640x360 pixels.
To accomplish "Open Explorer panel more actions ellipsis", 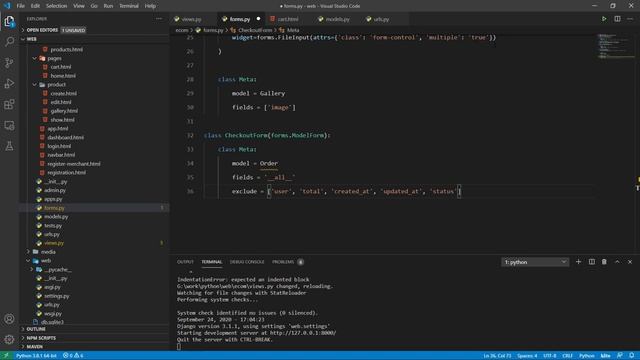I will tap(159, 19).
